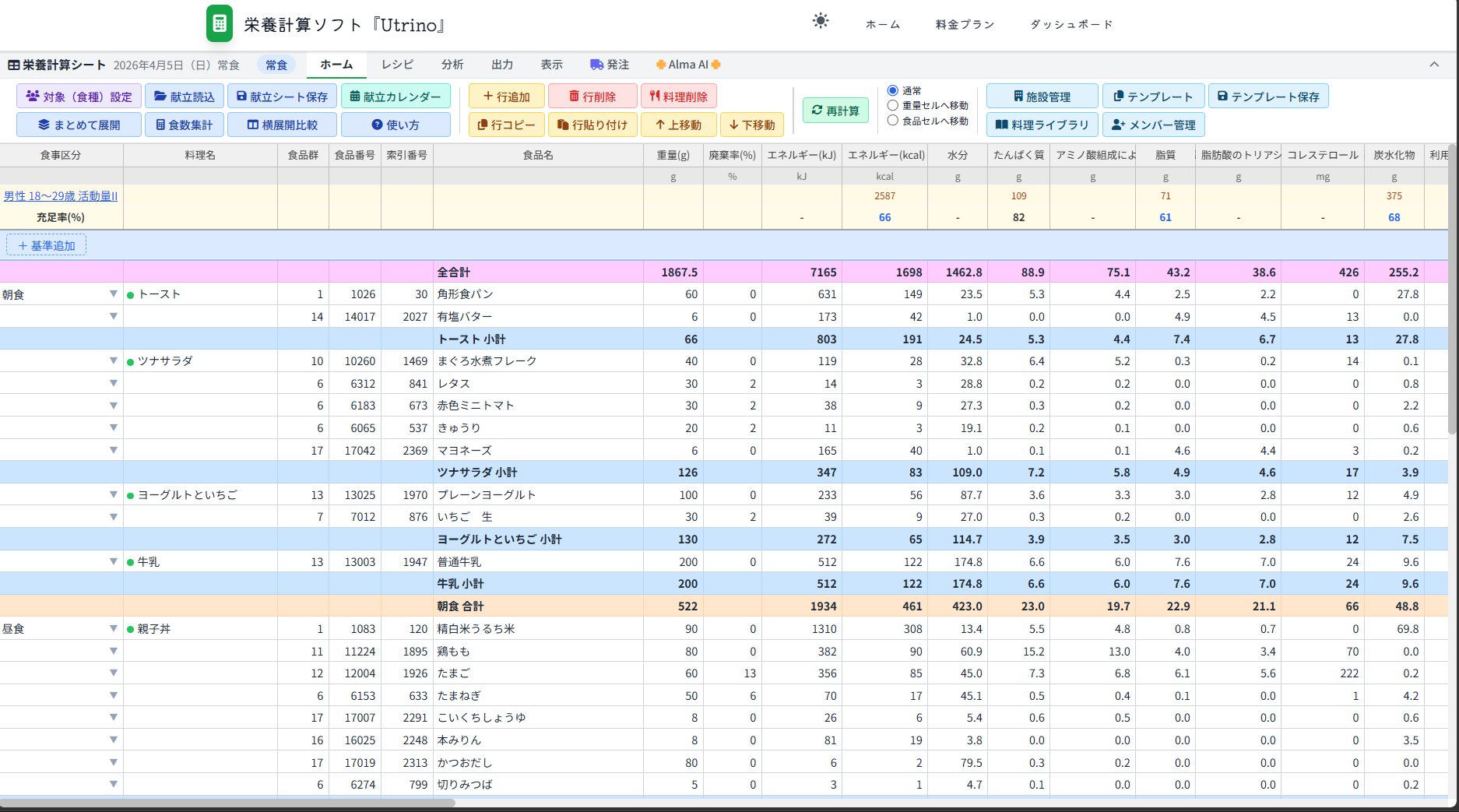Image resolution: width=1459 pixels, height=812 pixels.
Task: Recalculate with 再計算 button
Action: pyautogui.click(x=836, y=111)
